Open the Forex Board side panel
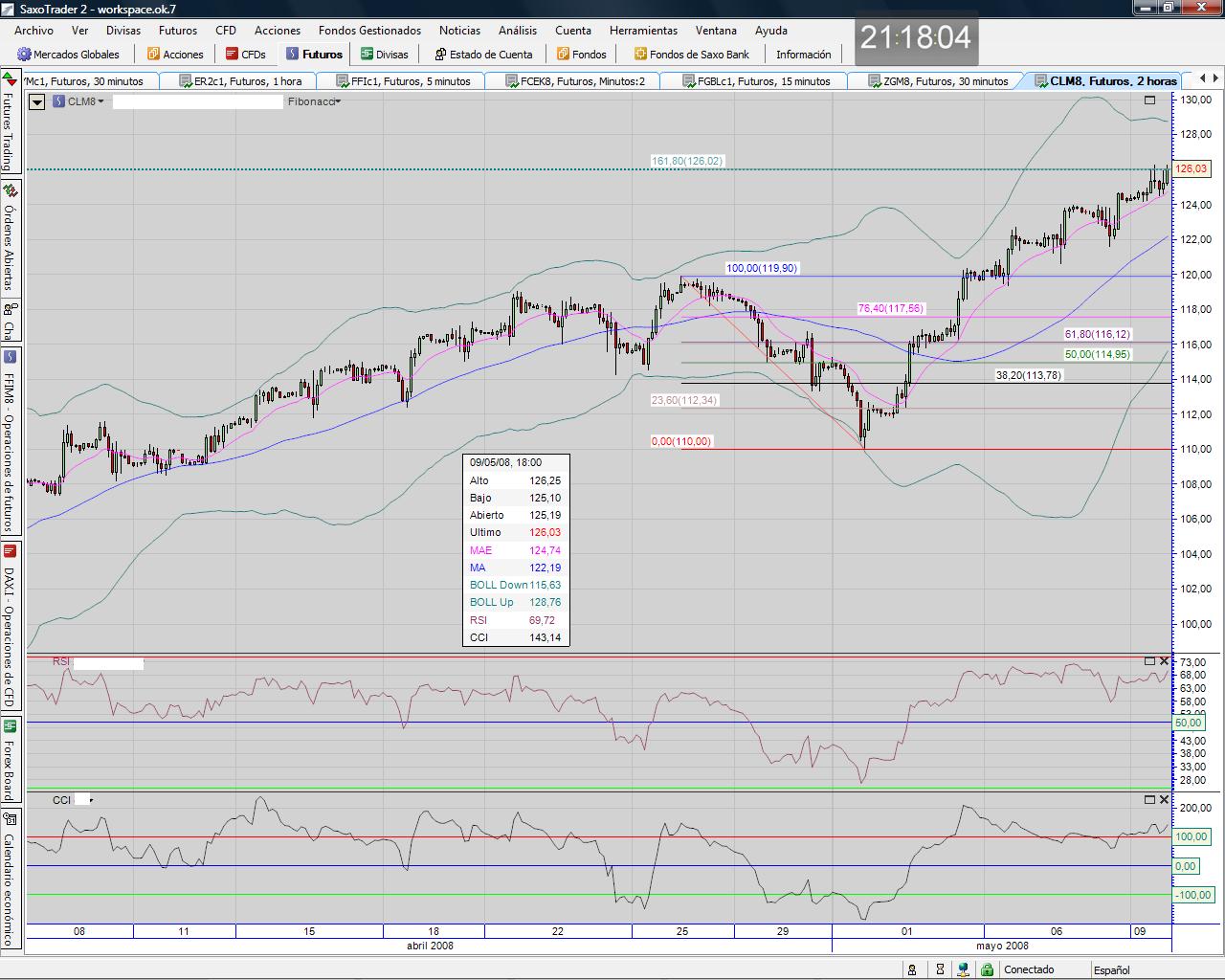Screen dimensions: 1225x980 pyautogui.click(x=9, y=769)
